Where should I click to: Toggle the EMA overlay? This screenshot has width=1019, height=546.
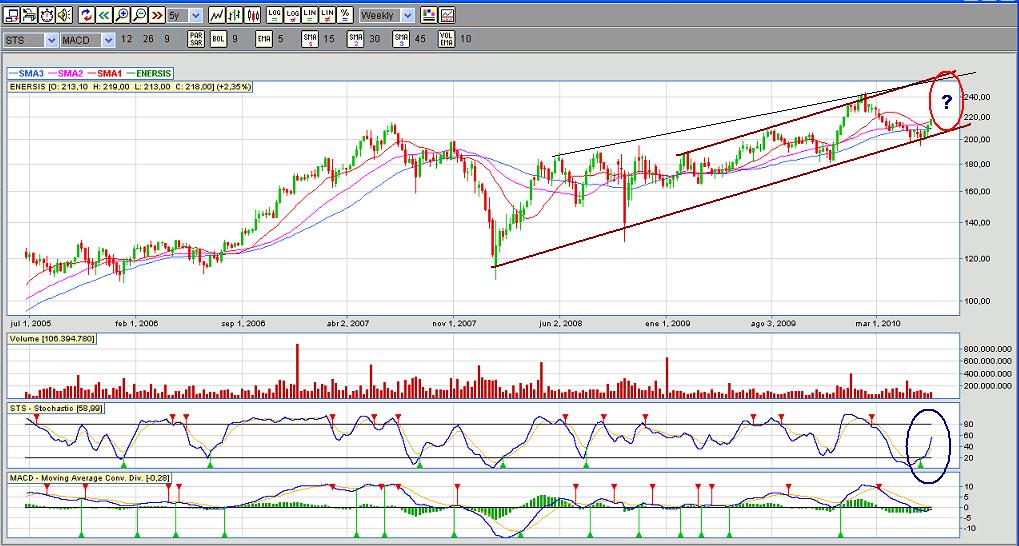(x=264, y=39)
